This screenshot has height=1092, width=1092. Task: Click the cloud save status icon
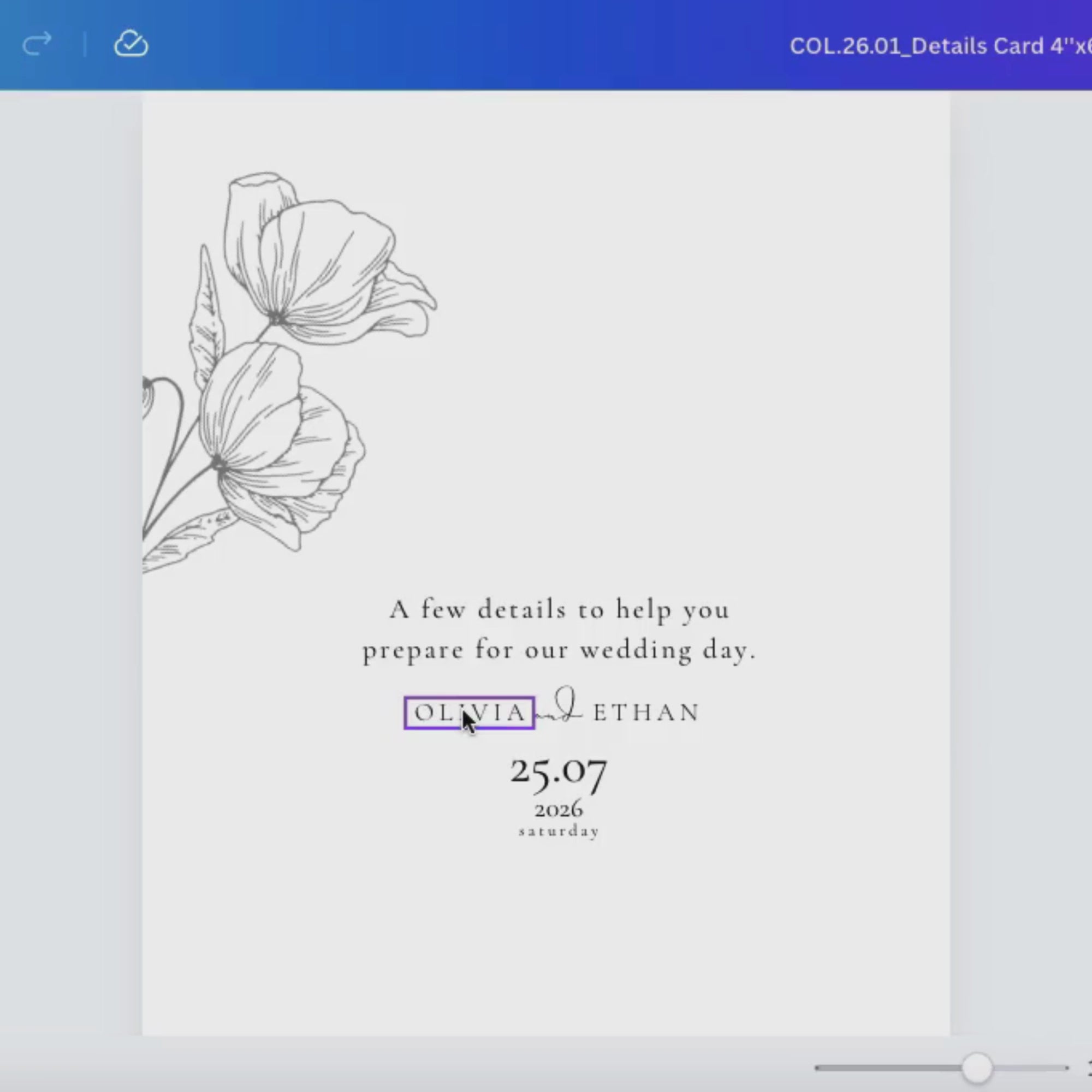click(x=131, y=44)
